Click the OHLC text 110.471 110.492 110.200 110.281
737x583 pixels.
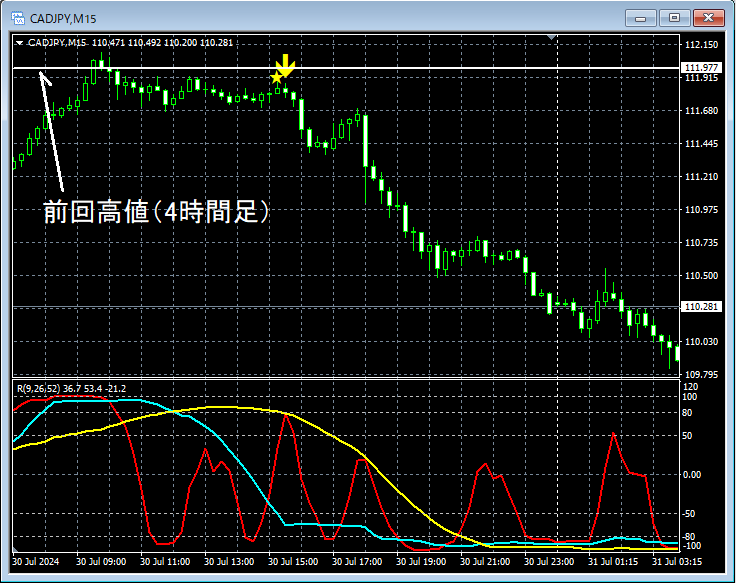pyautogui.click(x=162, y=43)
